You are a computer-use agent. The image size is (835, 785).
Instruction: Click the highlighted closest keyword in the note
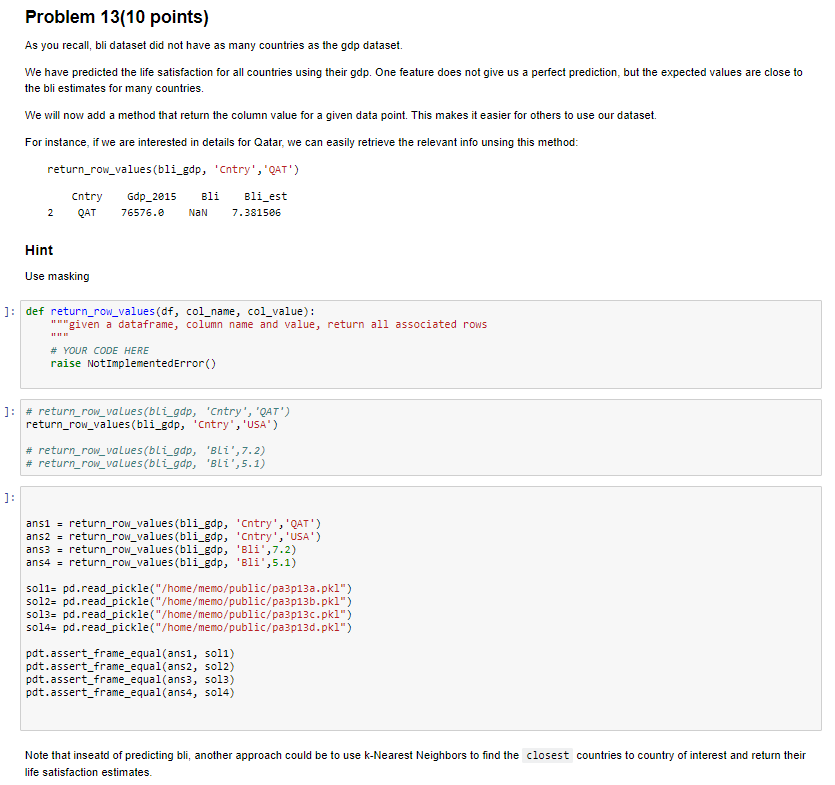tap(547, 755)
